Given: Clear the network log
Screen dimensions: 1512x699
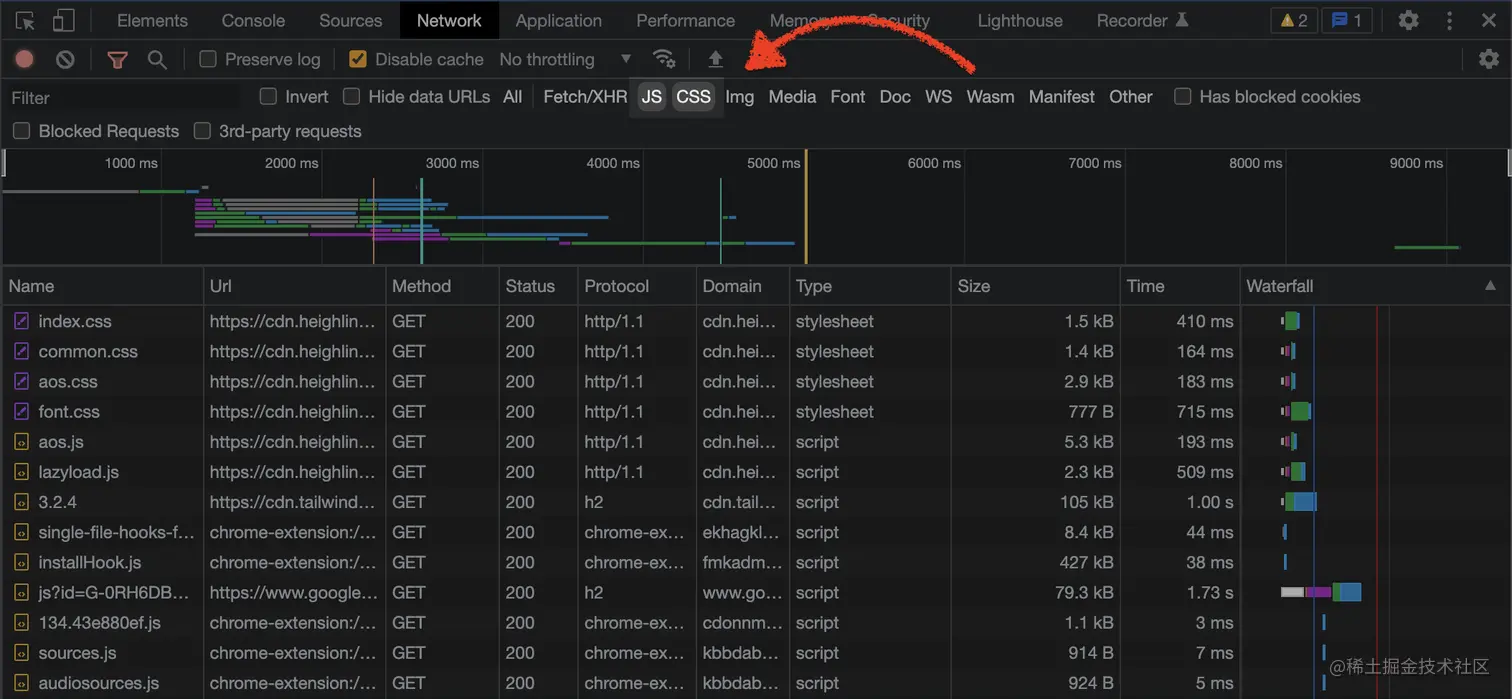Looking at the screenshot, I should [65, 59].
